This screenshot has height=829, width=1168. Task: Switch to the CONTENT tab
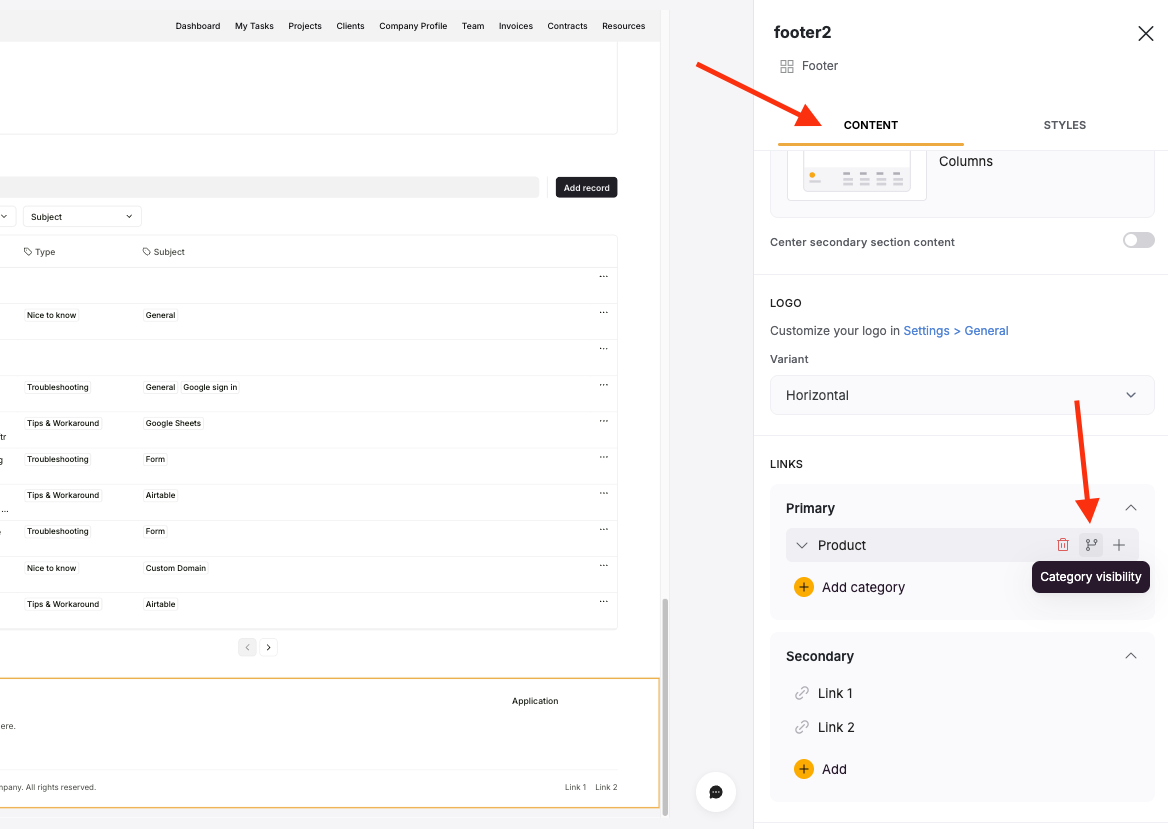click(x=871, y=125)
